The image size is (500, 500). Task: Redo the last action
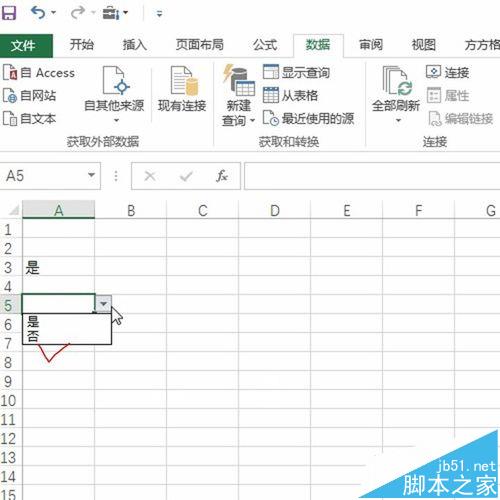(x=77, y=13)
